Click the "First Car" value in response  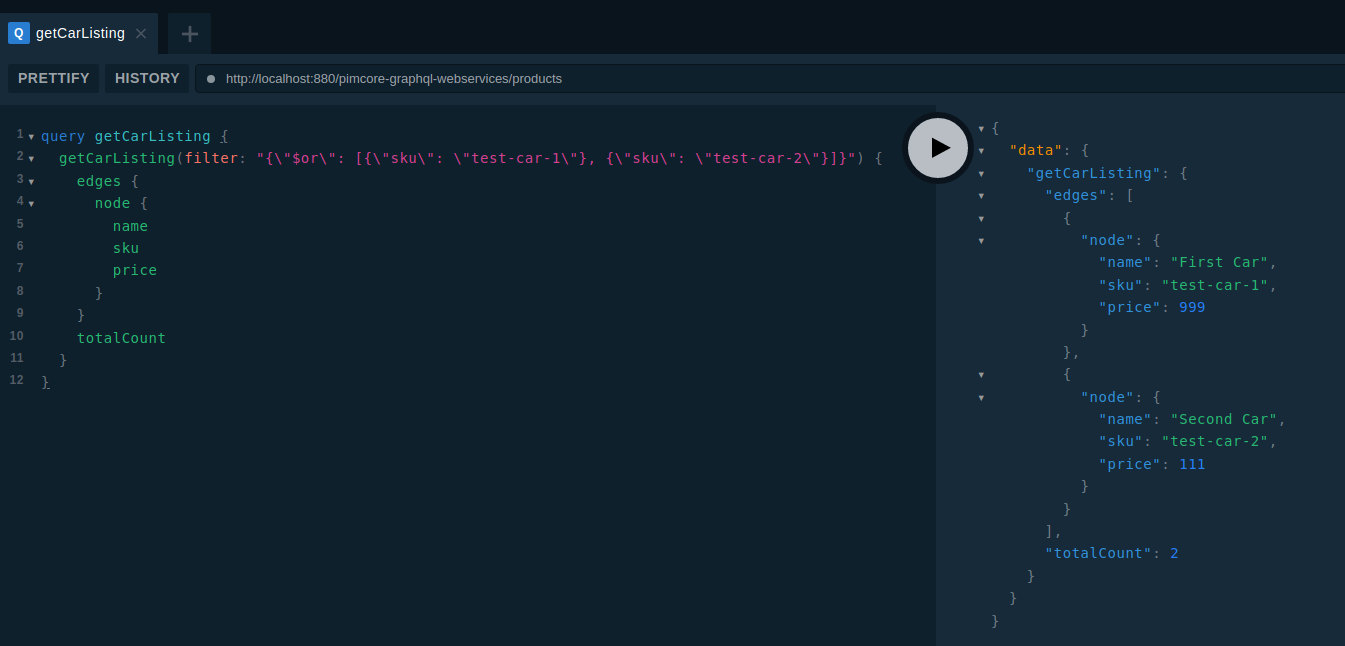coord(1220,262)
